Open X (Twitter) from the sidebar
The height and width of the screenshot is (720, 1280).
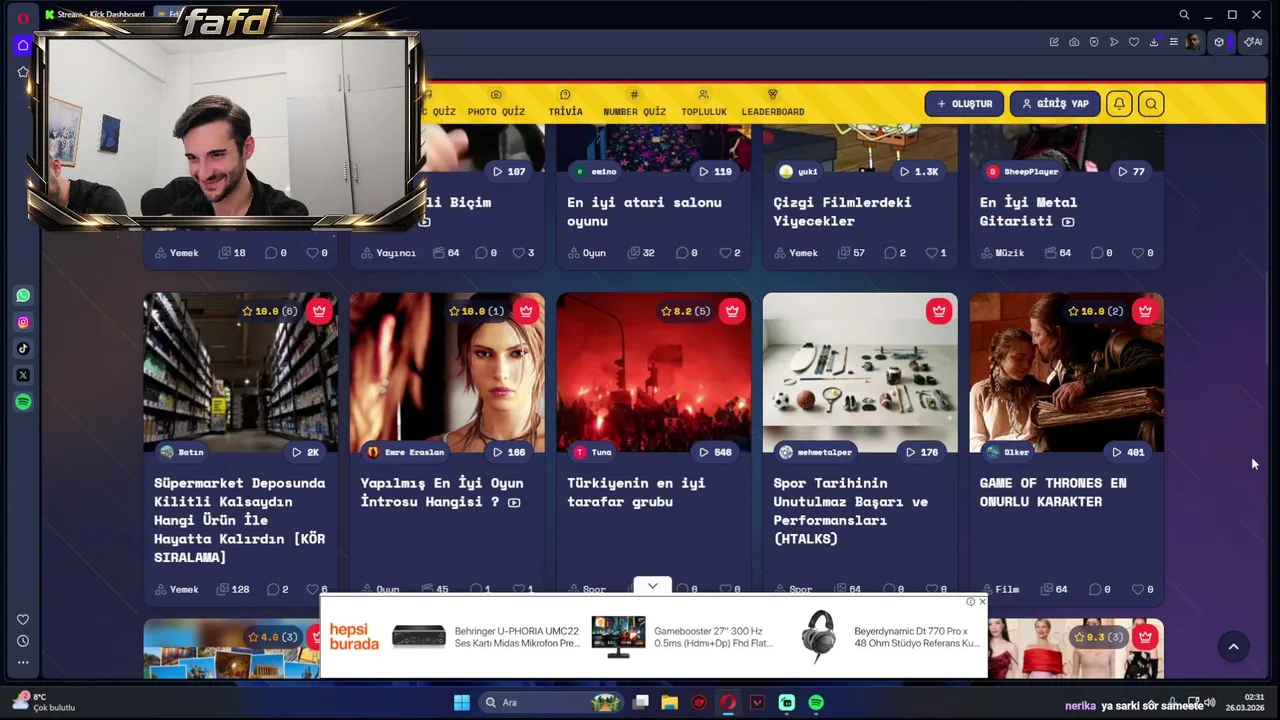(23, 375)
